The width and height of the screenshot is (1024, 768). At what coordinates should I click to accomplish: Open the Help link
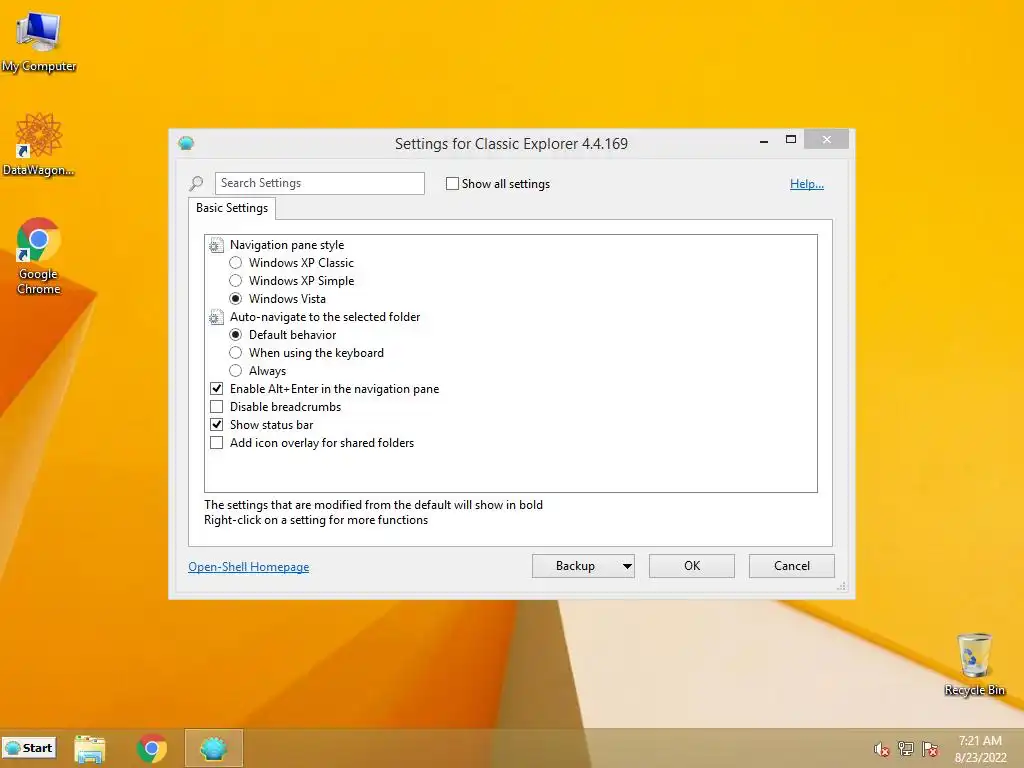tap(807, 184)
